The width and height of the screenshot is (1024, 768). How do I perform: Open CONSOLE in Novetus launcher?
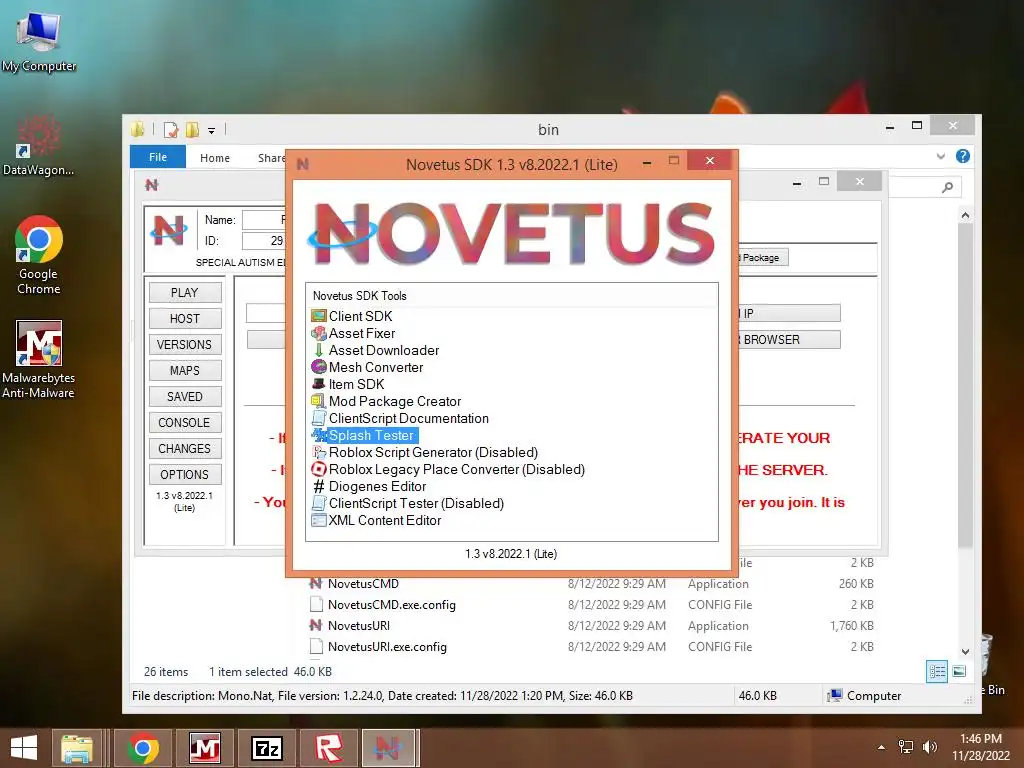tap(185, 423)
